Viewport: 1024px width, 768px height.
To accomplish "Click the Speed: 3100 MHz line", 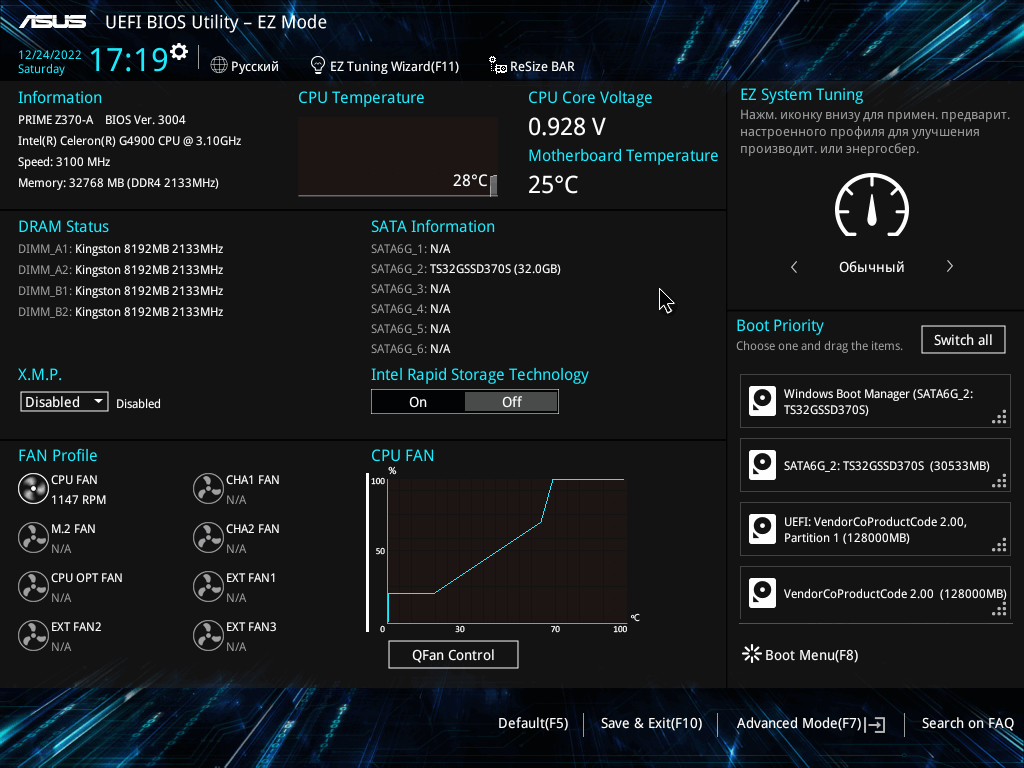I will coord(64,161).
